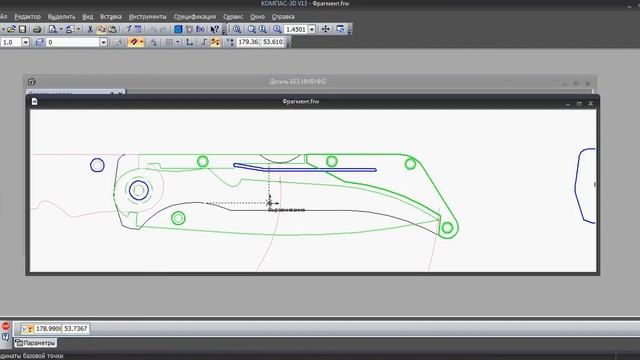The width and height of the screenshot is (640, 360).
Task: Click the document manager icon
Action: 70,29
